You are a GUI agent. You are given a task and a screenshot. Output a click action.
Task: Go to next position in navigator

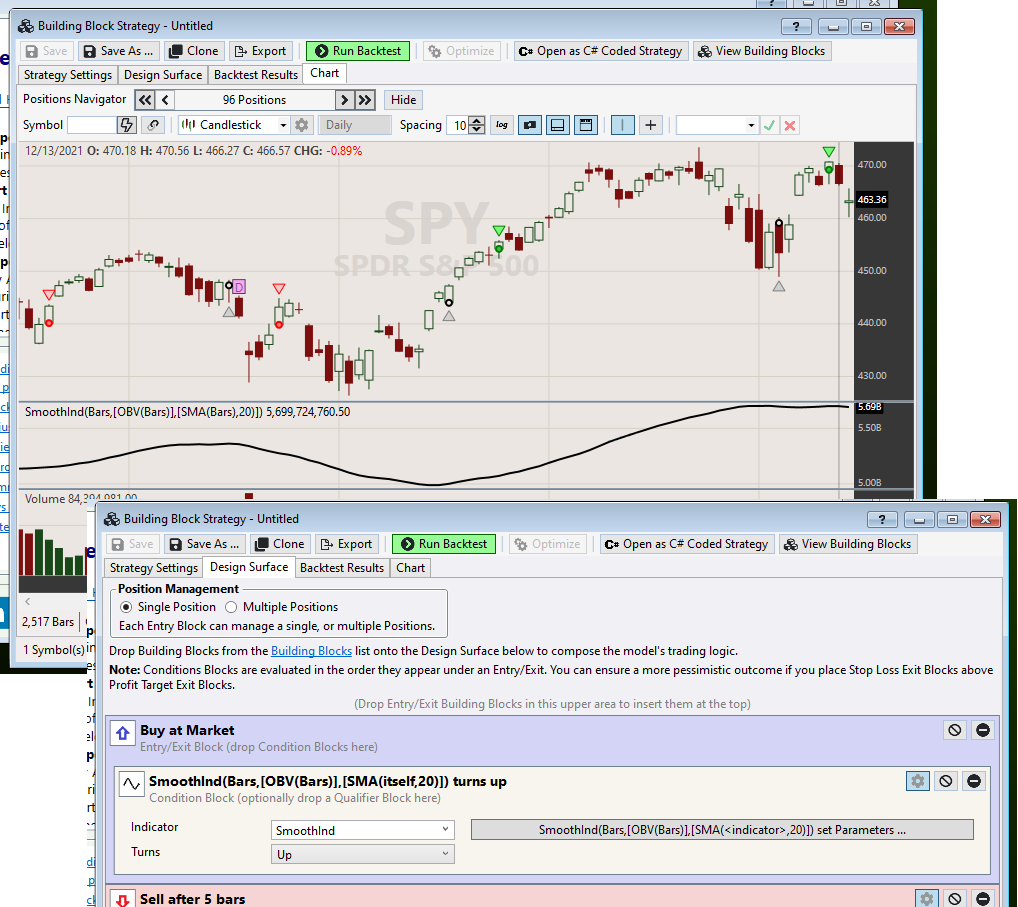click(345, 100)
